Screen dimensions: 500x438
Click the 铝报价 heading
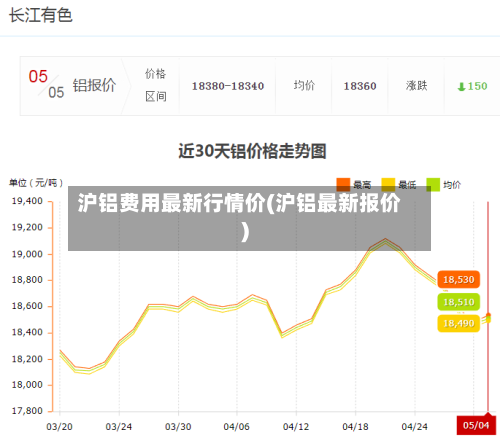94,85
